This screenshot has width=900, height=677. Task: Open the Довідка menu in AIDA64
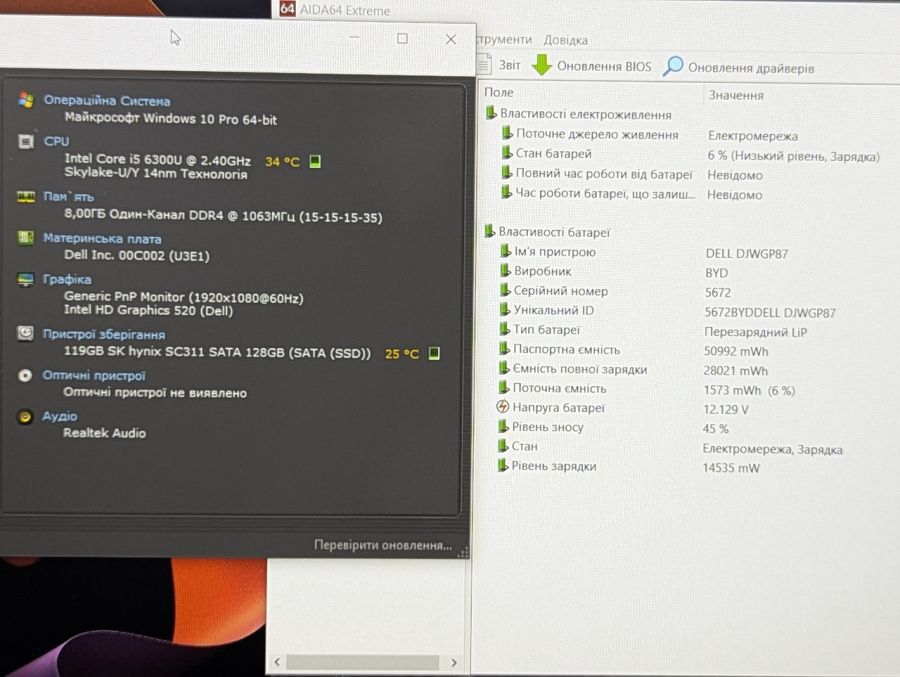click(x=565, y=40)
